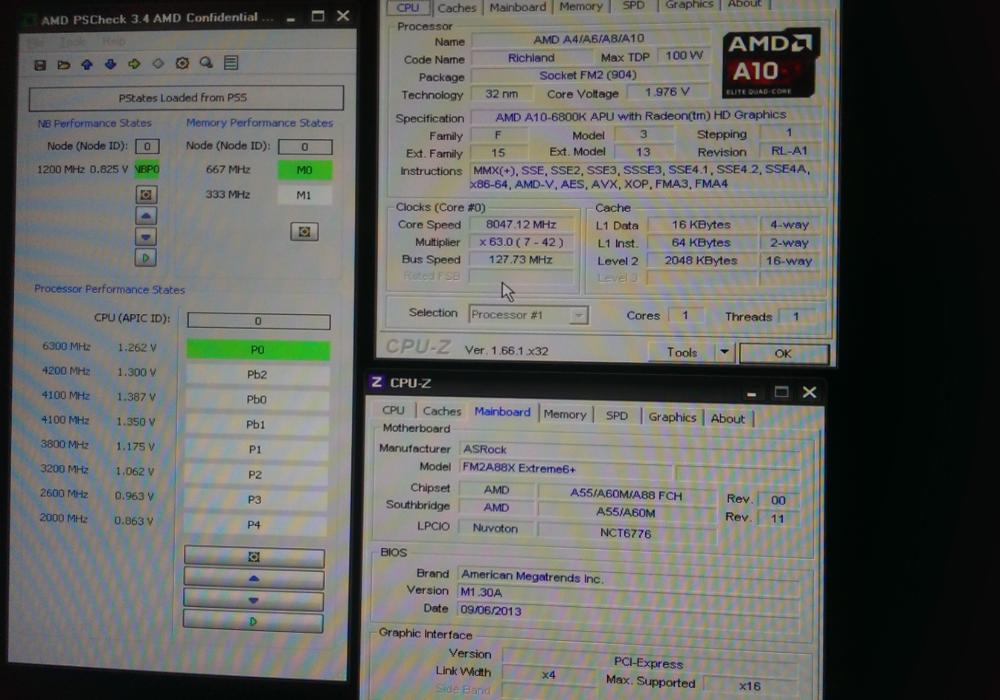The height and width of the screenshot is (700, 1000).
Task: Click the open folder icon in PSCheck toolbar
Action: [63, 64]
